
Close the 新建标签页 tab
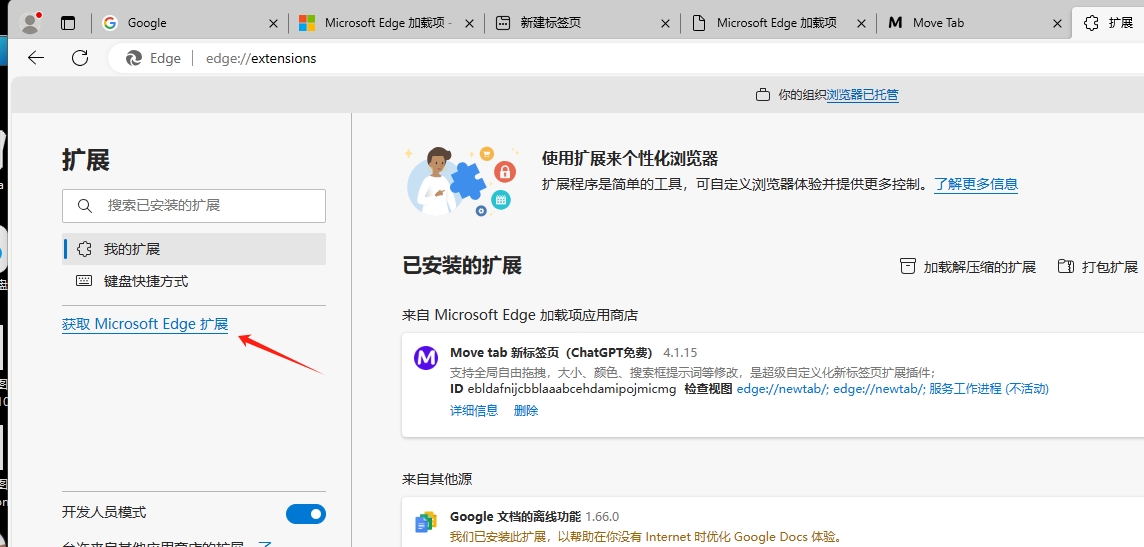pyautogui.click(x=665, y=23)
